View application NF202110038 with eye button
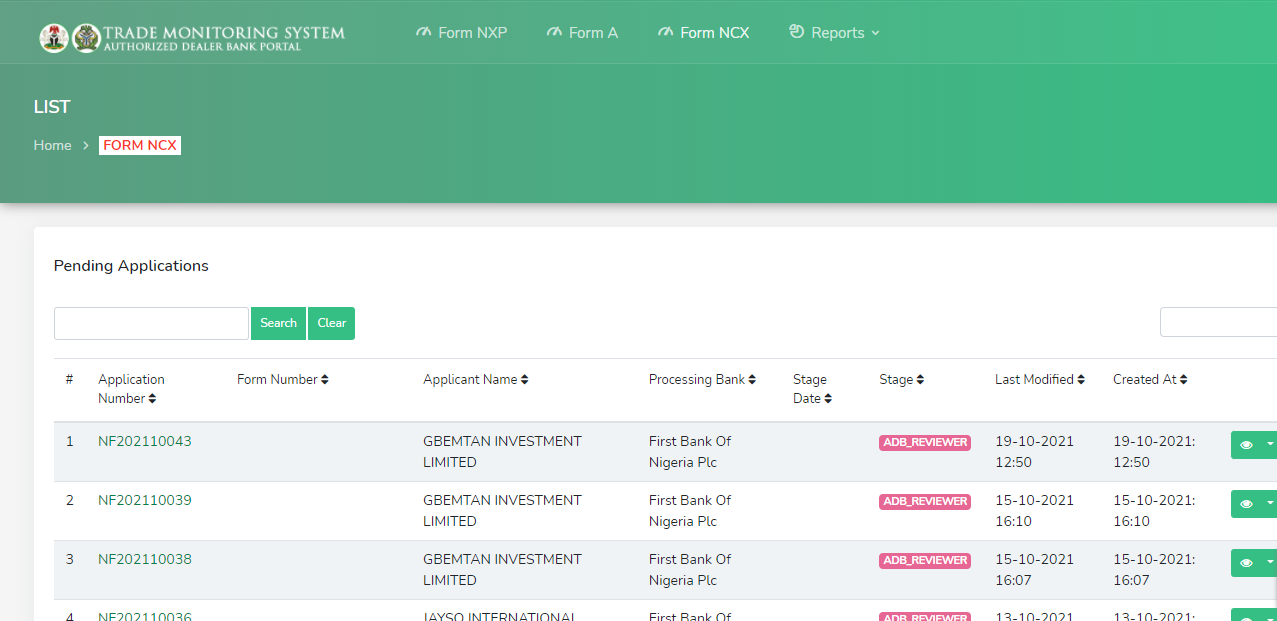The width and height of the screenshot is (1277, 621). pos(1246,563)
